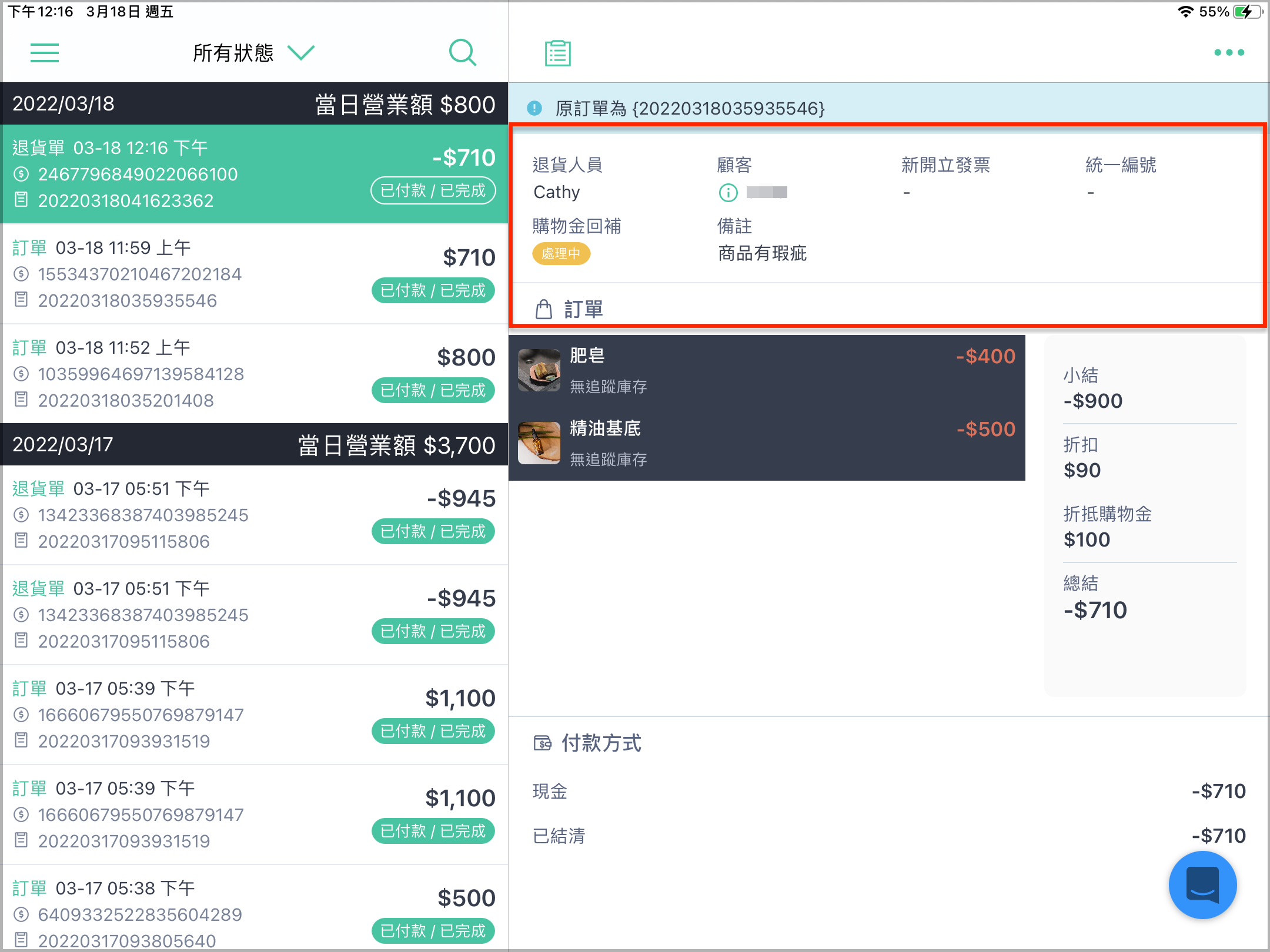
Task: Click the -$500 price of 精油基底
Action: 986,429
